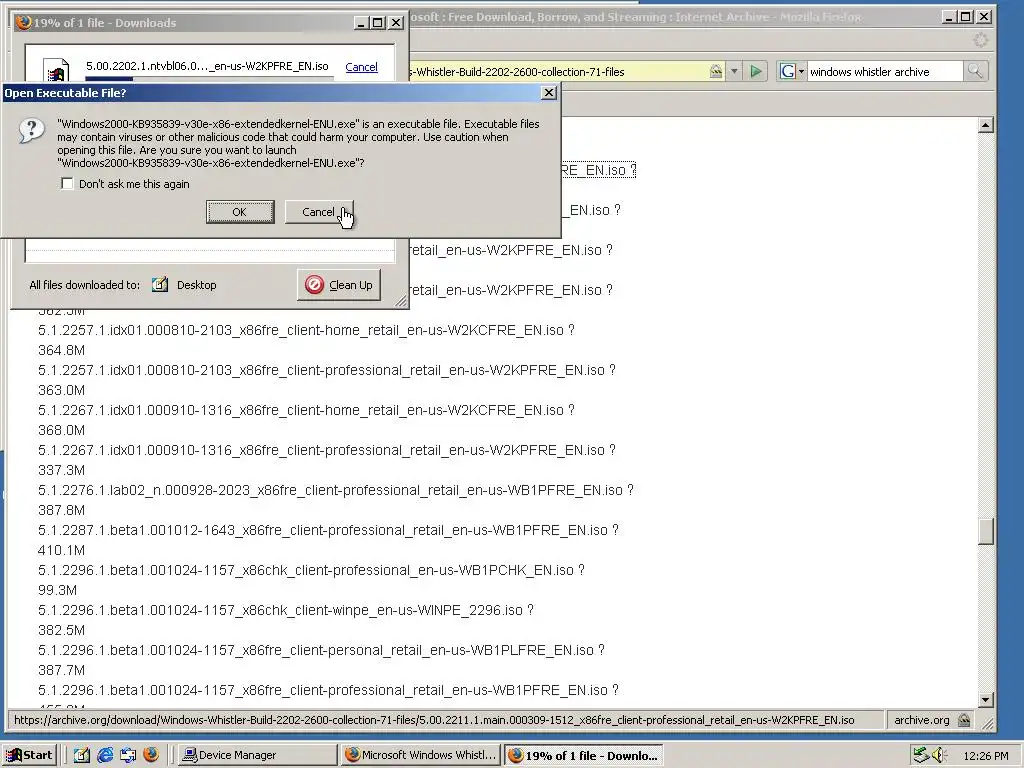Click the page scrollbar down arrow

click(x=986, y=699)
